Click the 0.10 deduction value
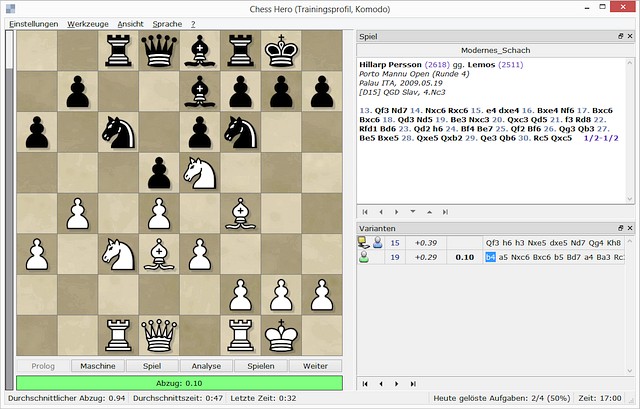This screenshot has height=409, width=640. tap(464, 257)
